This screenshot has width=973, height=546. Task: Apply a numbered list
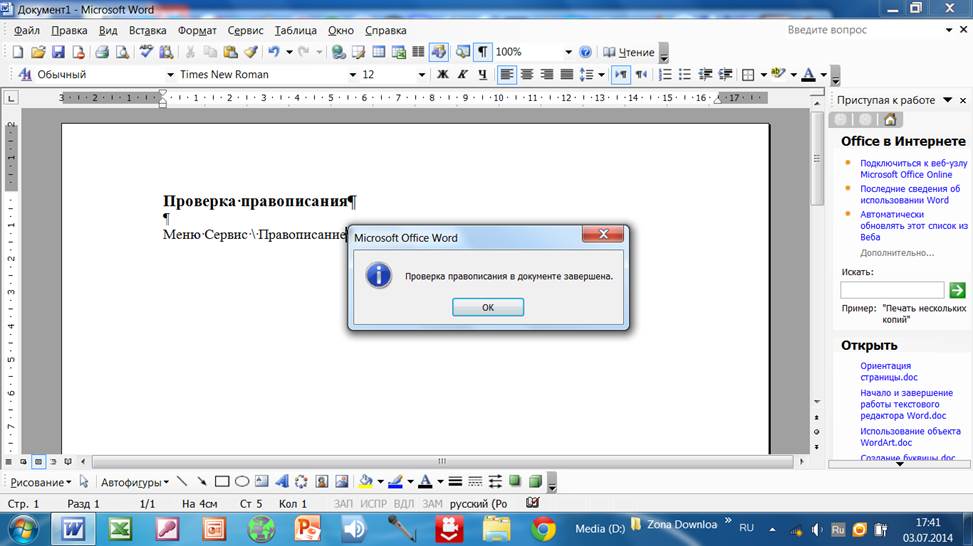665,74
